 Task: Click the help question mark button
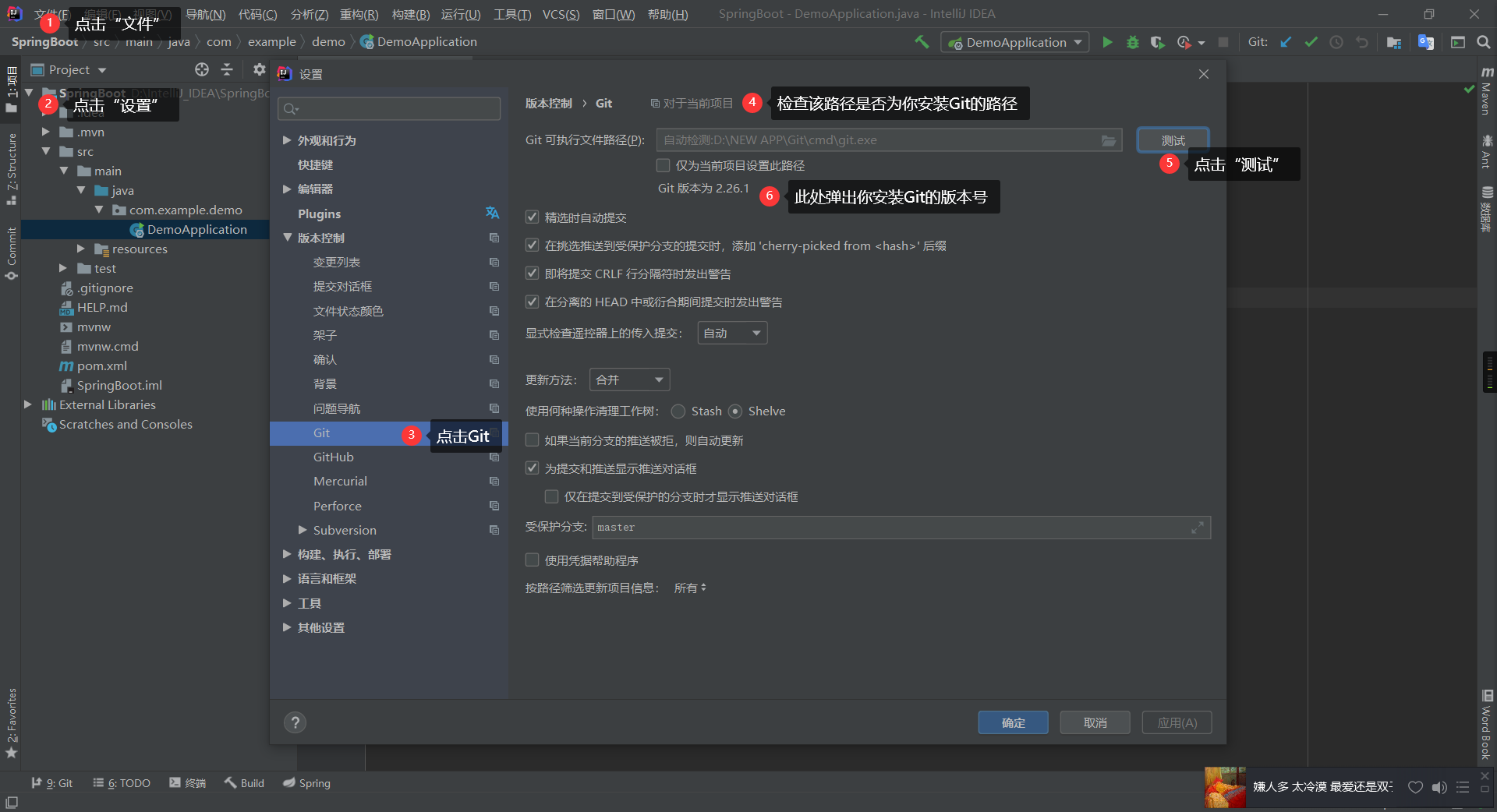tap(295, 722)
